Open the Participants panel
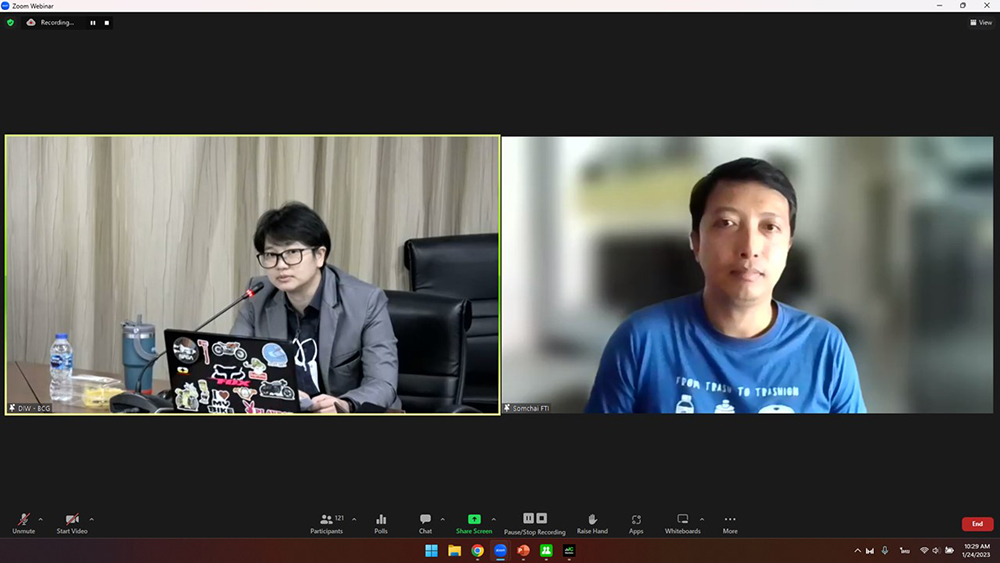This screenshot has height=563, width=1000. [326, 523]
